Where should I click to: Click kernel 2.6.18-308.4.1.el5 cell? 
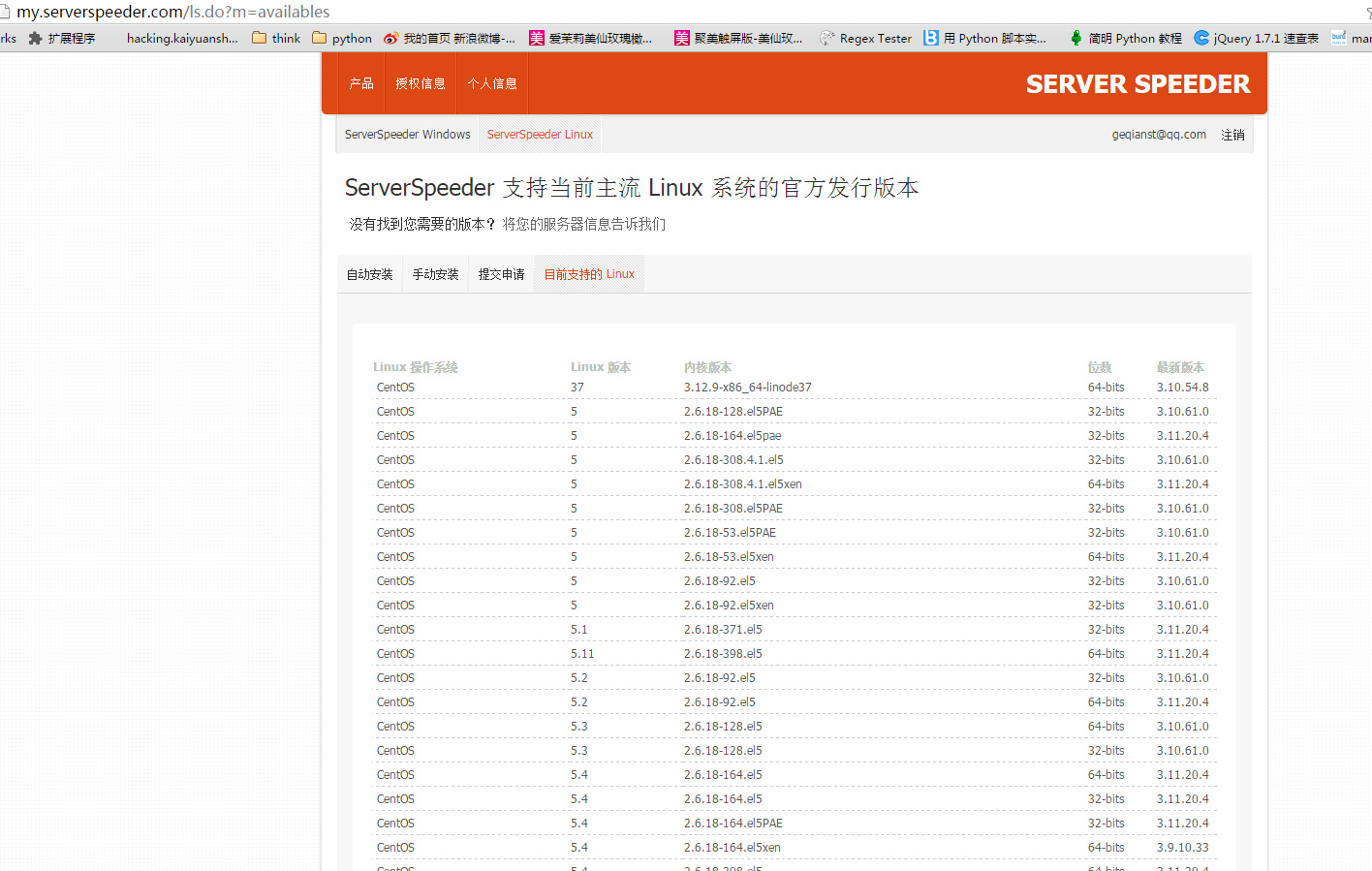(733, 460)
